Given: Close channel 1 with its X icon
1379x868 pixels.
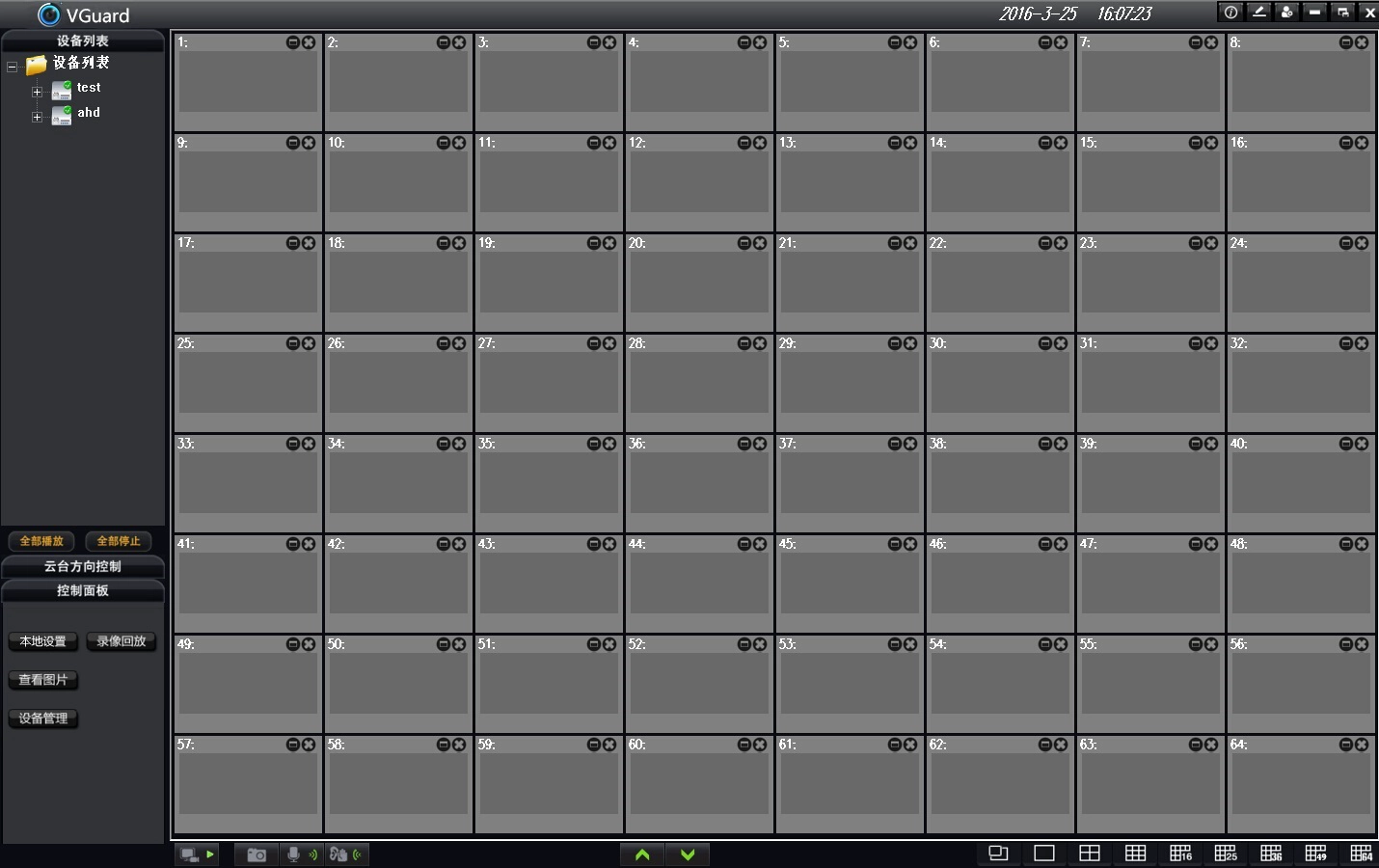Looking at the screenshot, I should 309,42.
